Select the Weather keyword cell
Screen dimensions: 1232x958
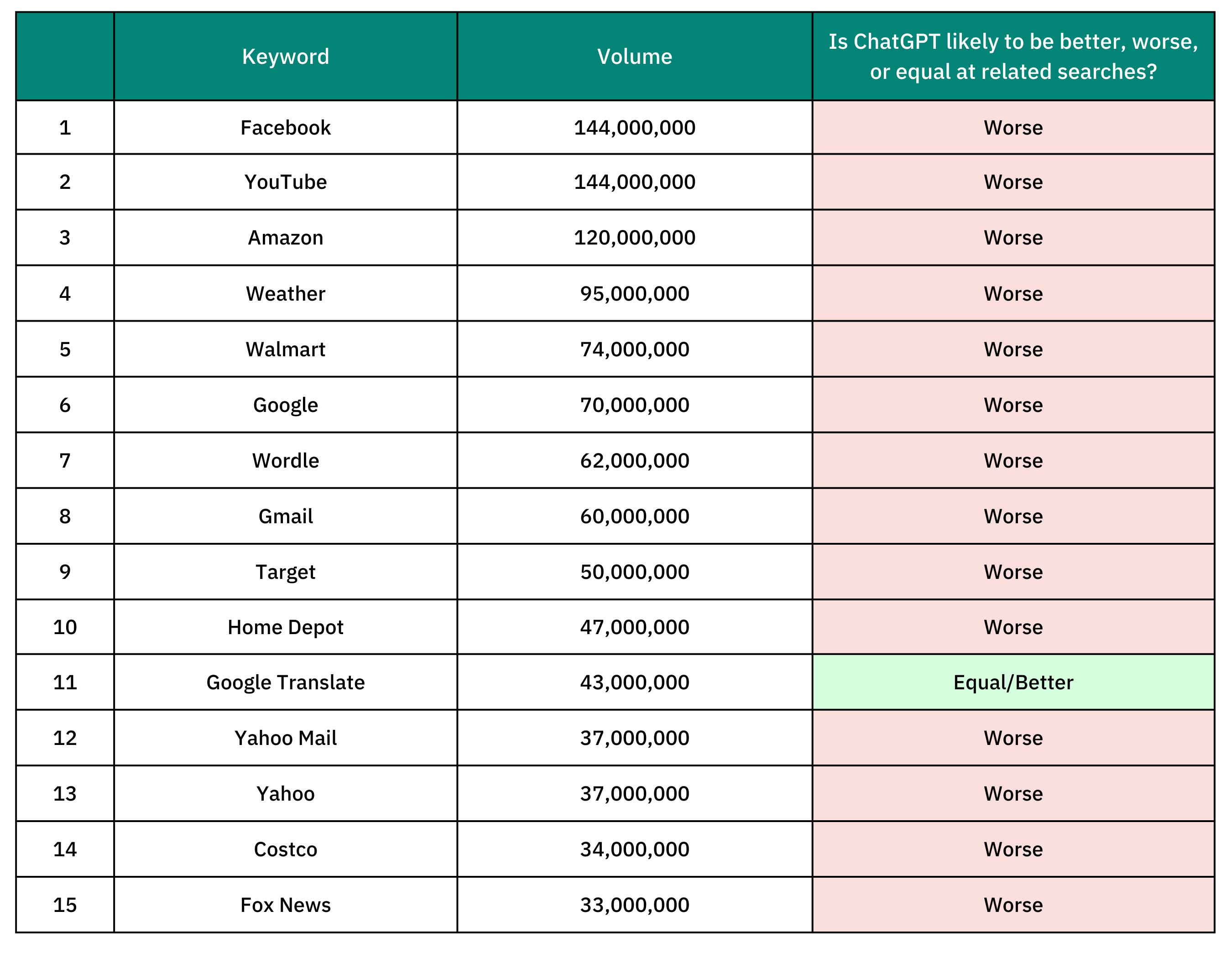point(286,293)
